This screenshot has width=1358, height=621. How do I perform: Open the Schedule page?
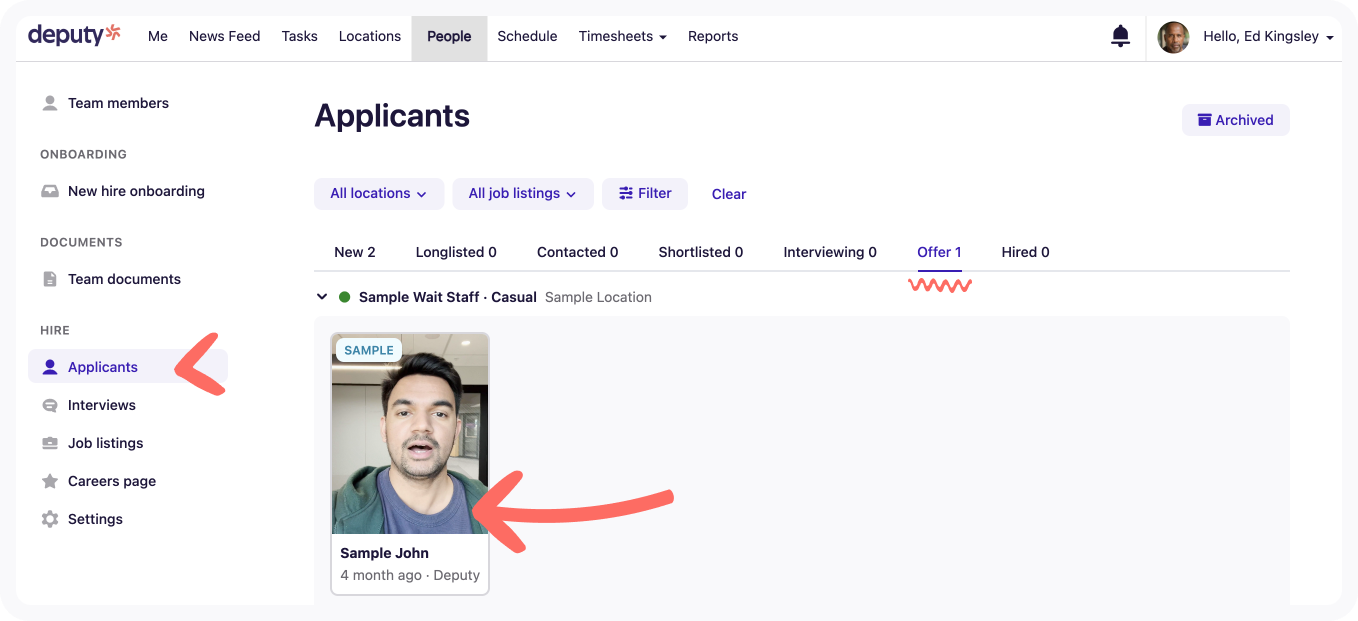527,36
